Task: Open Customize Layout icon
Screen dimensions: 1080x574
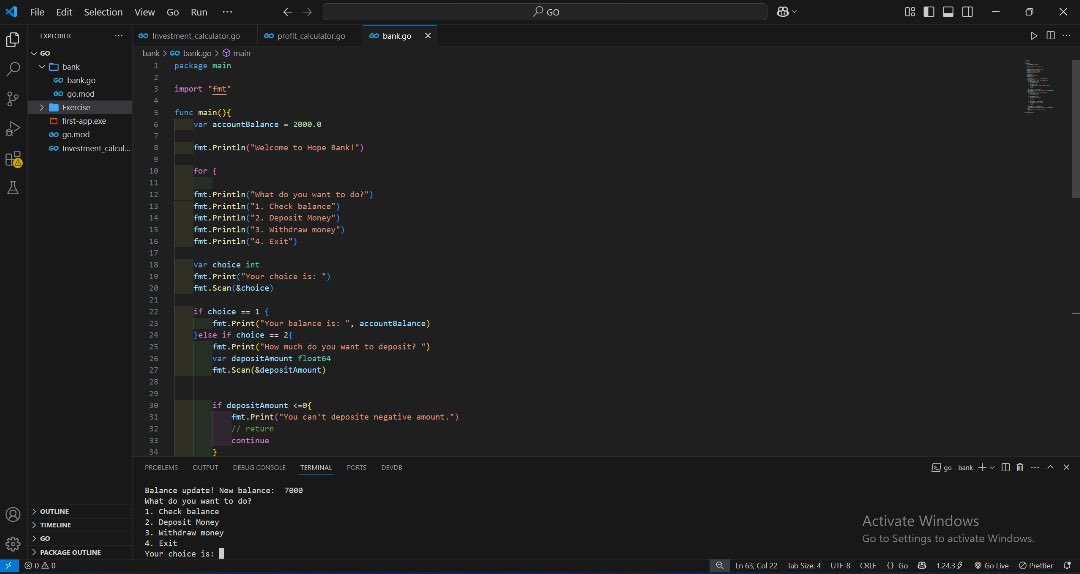Action: [910, 12]
